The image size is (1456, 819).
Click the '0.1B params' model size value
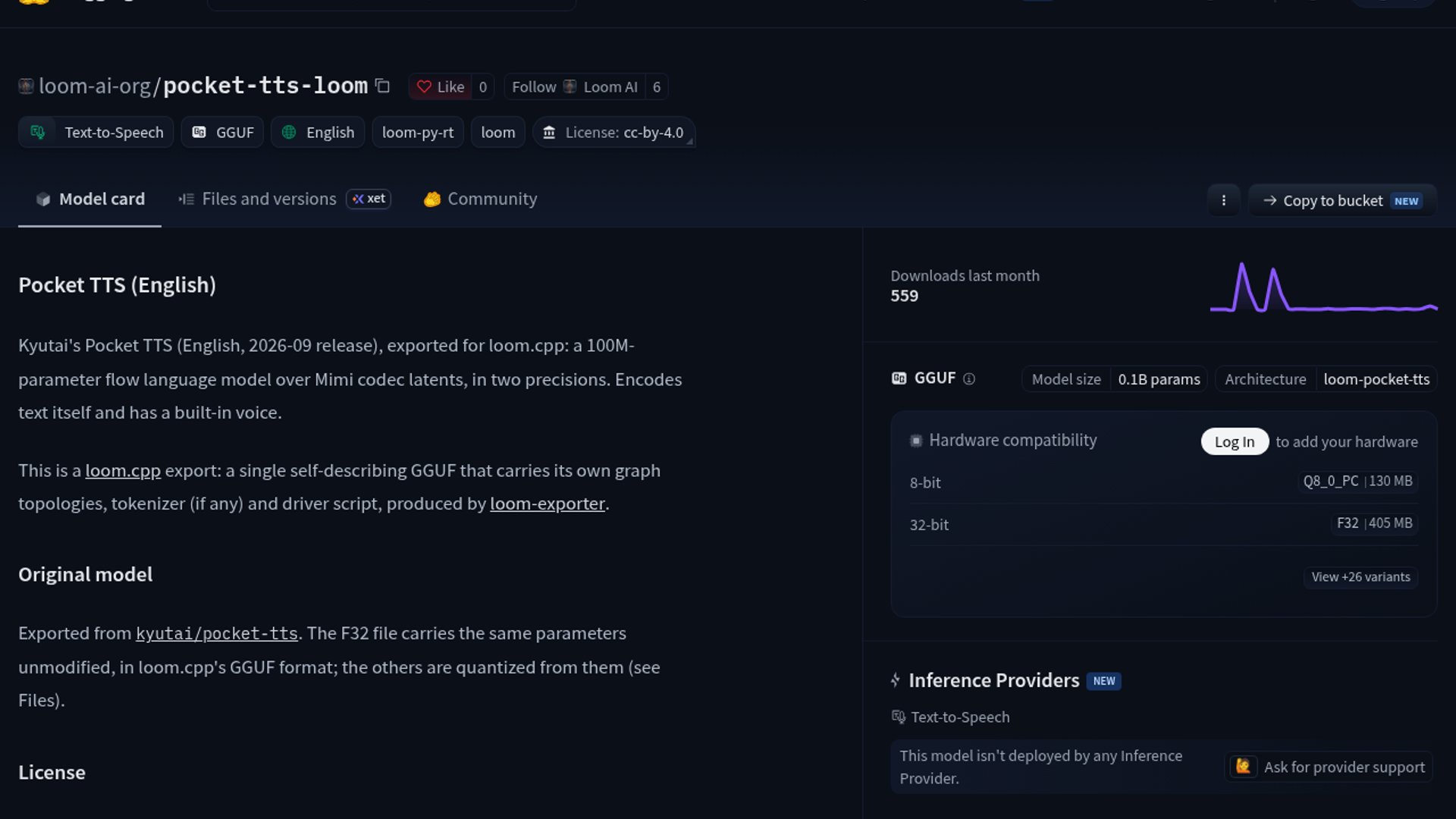(x=1159, y=378)
